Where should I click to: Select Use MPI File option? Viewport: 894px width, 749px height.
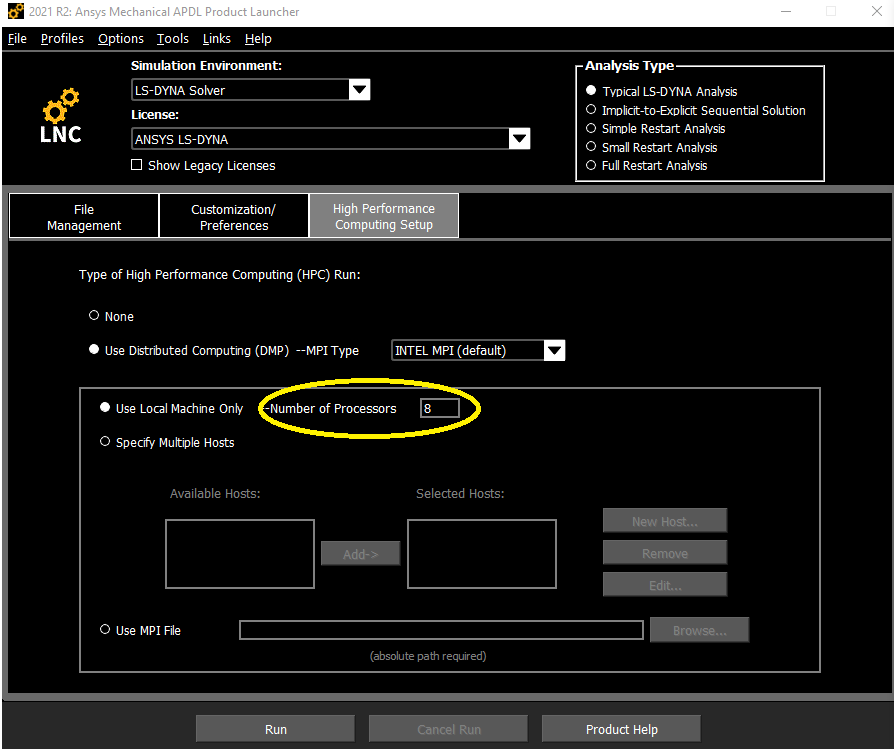[x=105, y=629]
